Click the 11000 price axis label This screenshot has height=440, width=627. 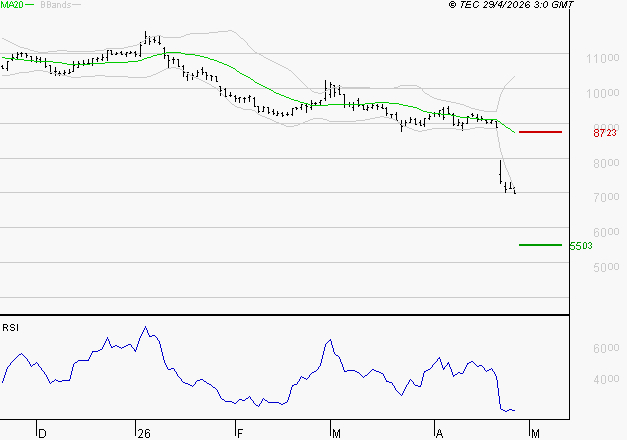(x=603, y=58)
